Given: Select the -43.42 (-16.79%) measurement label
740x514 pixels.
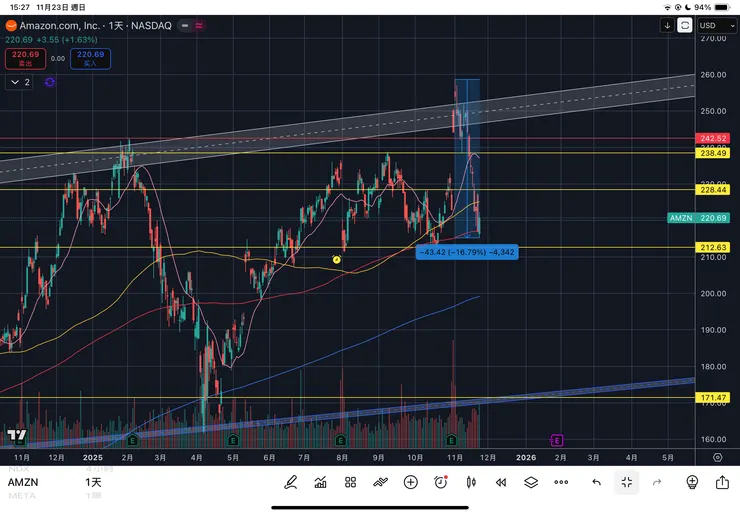Looking at the screenshot, I should click(467, 252).
